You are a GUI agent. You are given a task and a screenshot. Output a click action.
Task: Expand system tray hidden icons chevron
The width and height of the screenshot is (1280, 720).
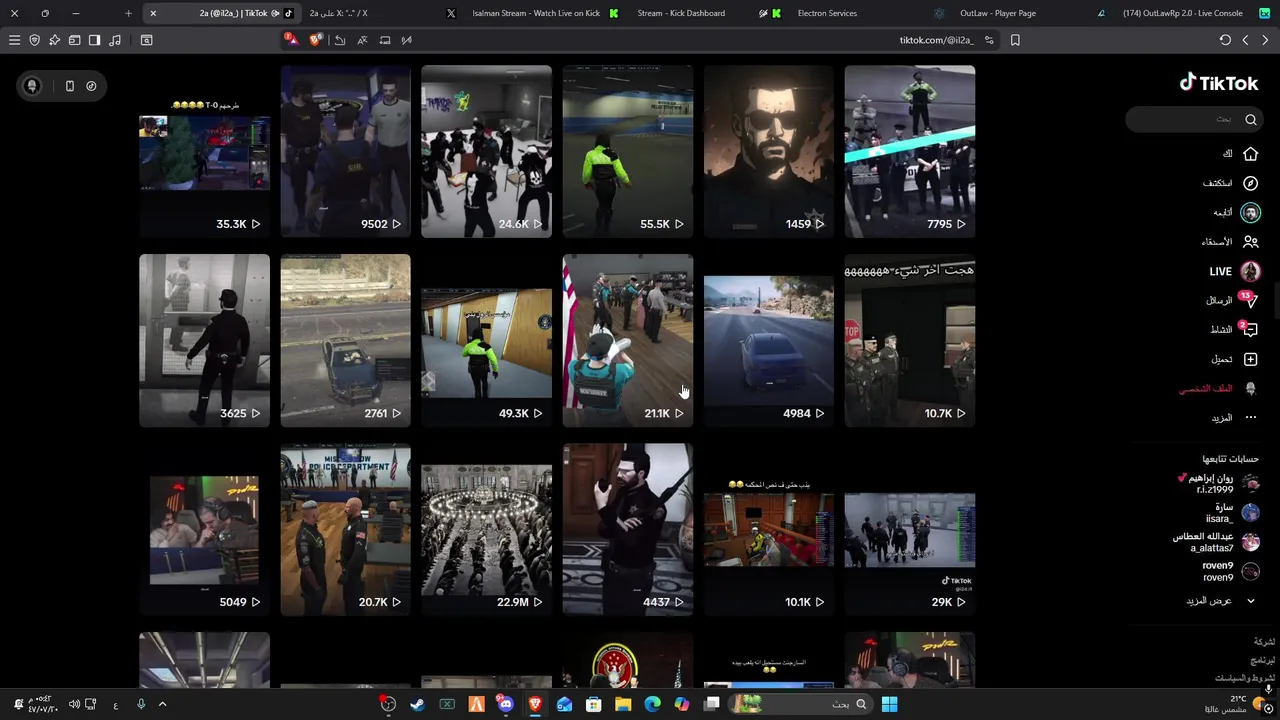click(162, 704)
